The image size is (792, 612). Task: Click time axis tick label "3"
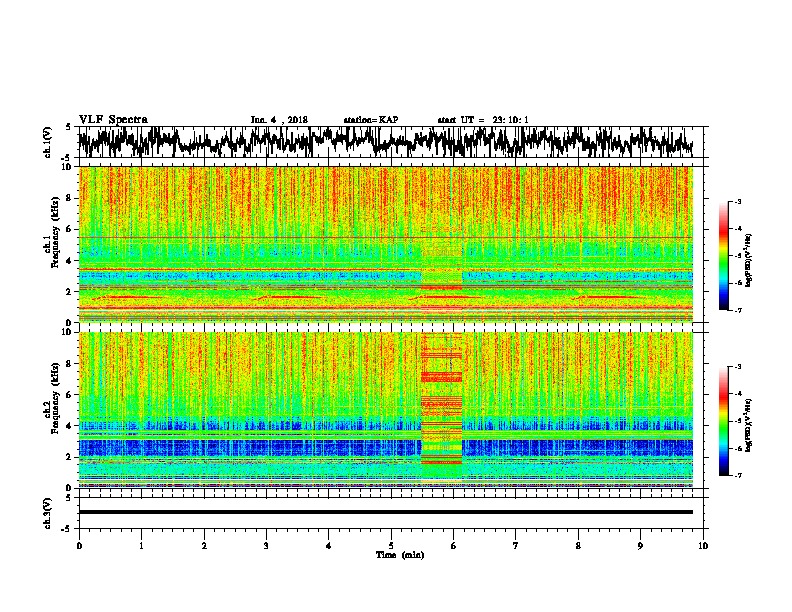tap(266, 546)
